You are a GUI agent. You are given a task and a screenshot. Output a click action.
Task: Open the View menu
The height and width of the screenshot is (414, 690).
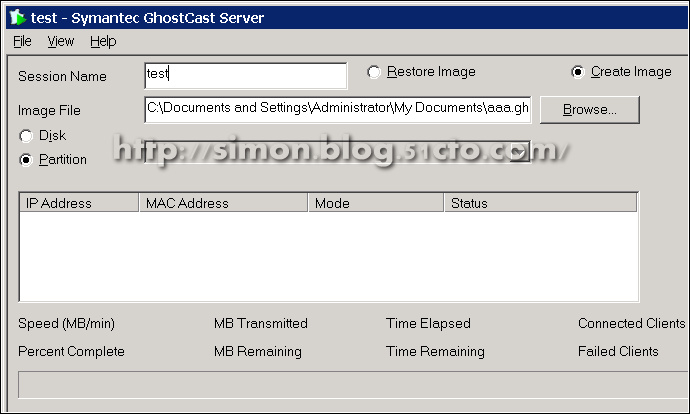pyautogui.click(x=61, y=41)
